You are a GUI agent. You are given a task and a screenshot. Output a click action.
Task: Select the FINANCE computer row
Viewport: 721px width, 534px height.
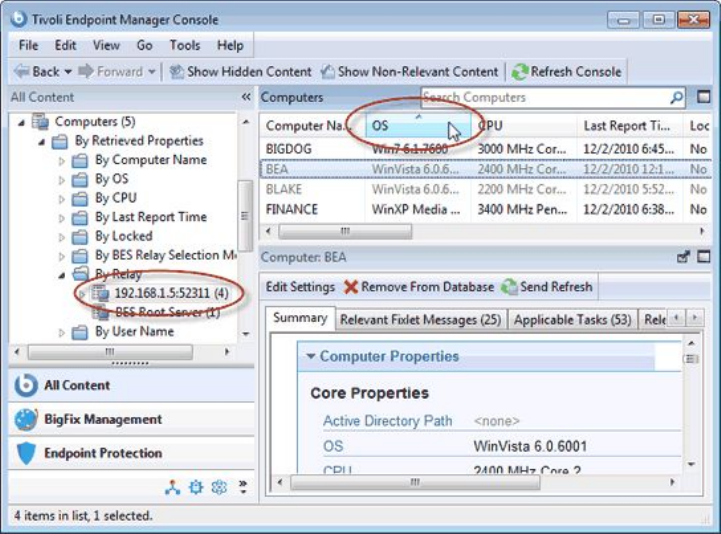pyautogui.click(x=486, y=209)
